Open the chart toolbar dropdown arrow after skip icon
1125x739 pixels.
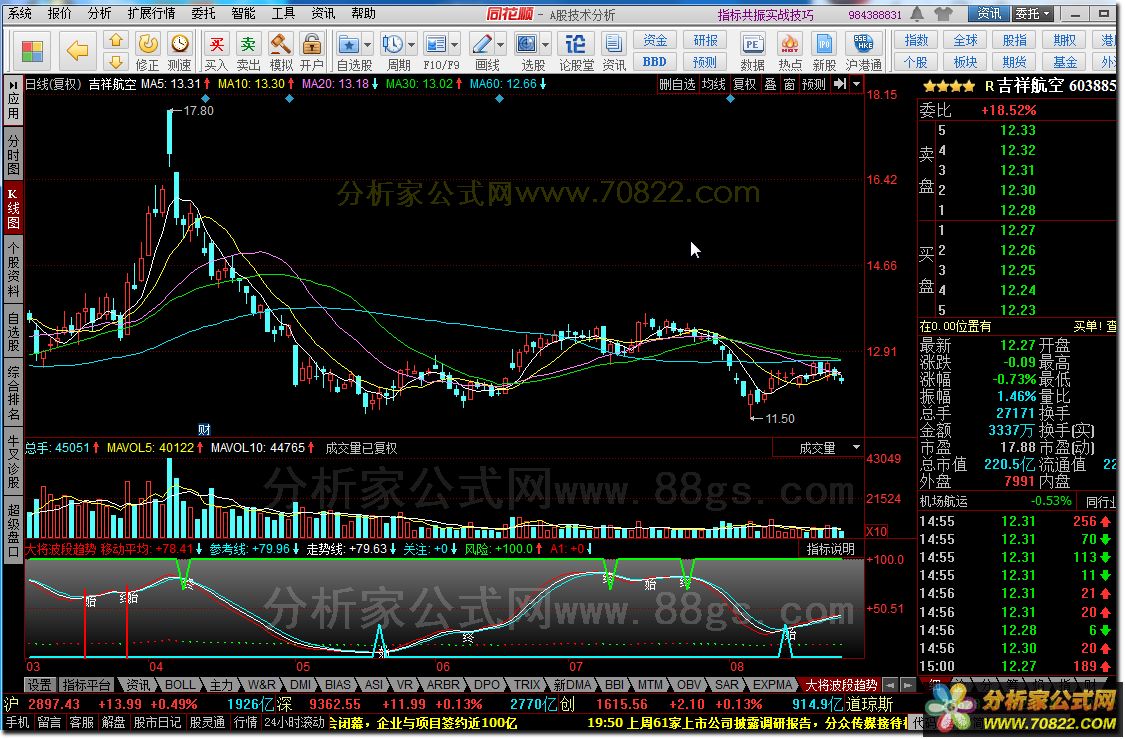856,84
